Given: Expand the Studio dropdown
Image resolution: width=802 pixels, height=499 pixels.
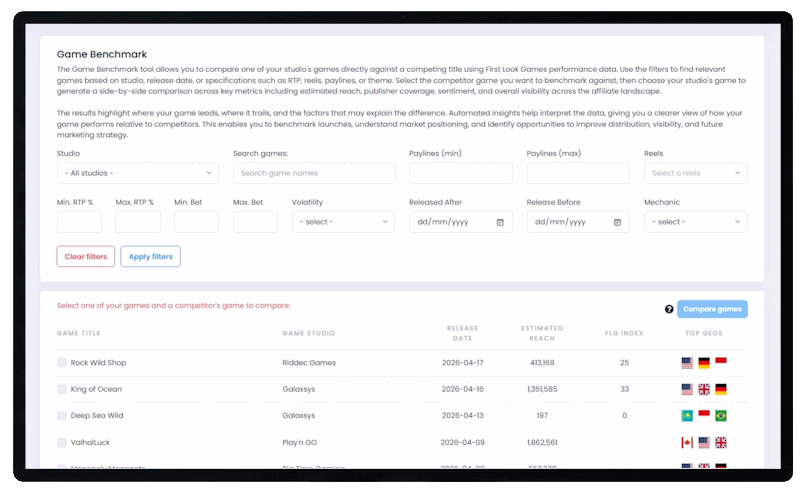Looking at the screenshot, I should 138,173.
